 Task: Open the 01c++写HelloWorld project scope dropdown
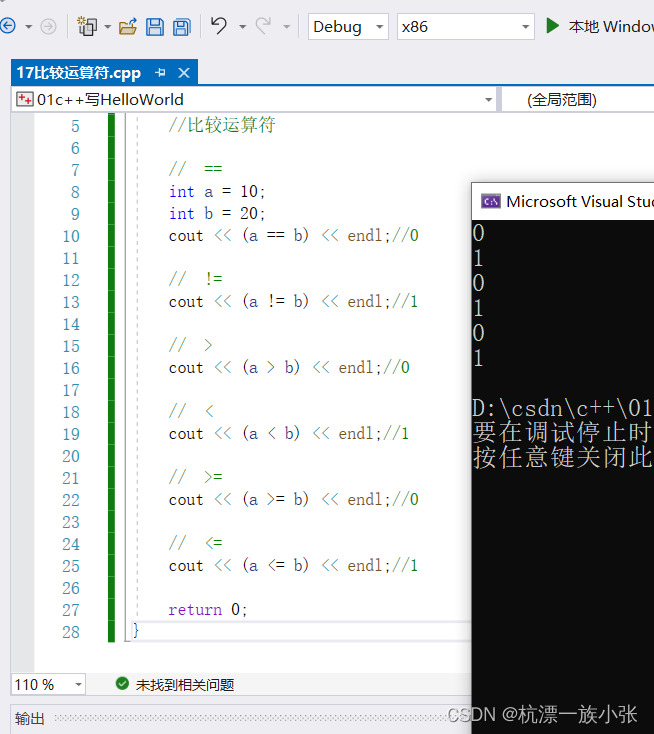(254, 100)
